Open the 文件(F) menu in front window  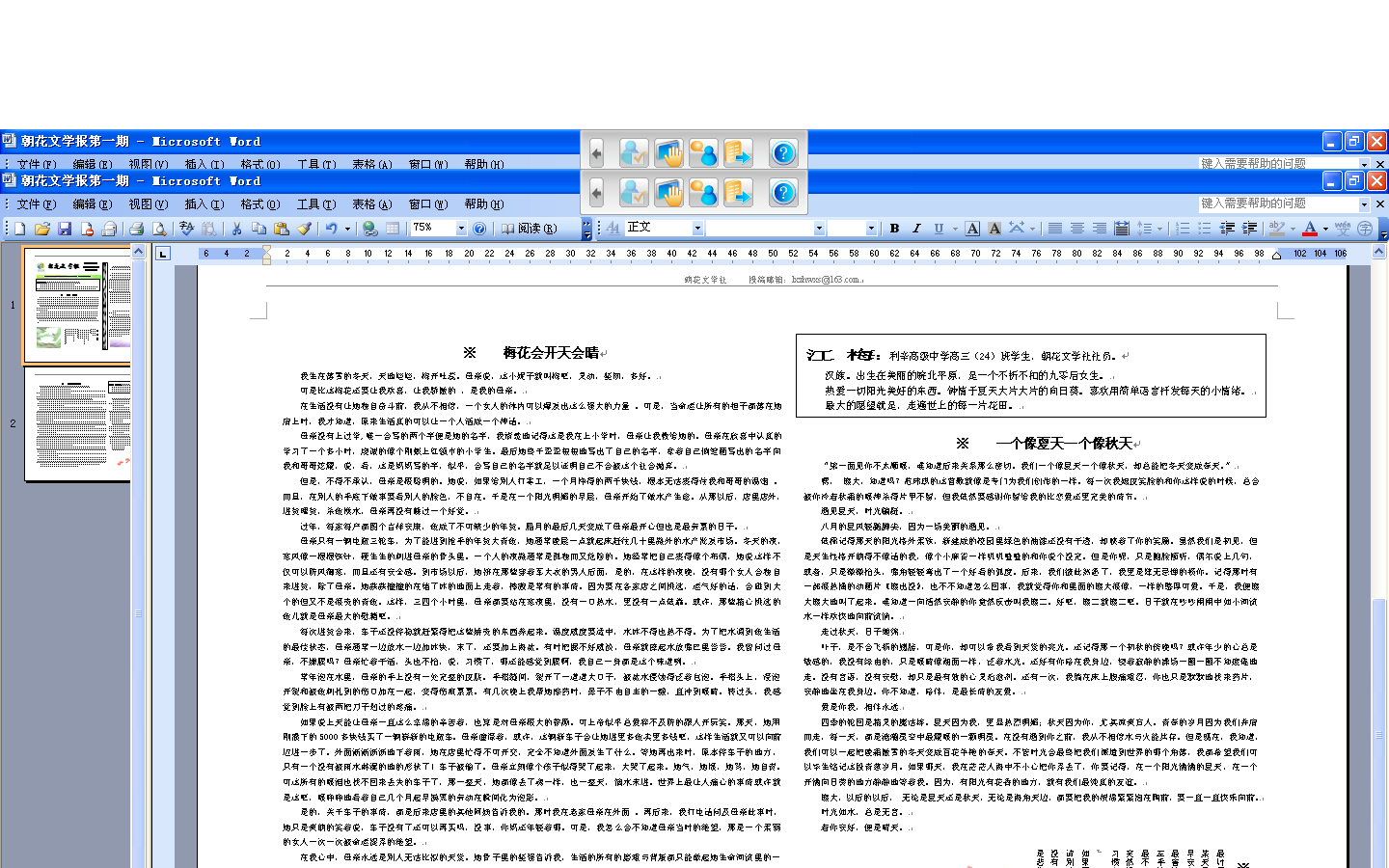tap(37, 204)
